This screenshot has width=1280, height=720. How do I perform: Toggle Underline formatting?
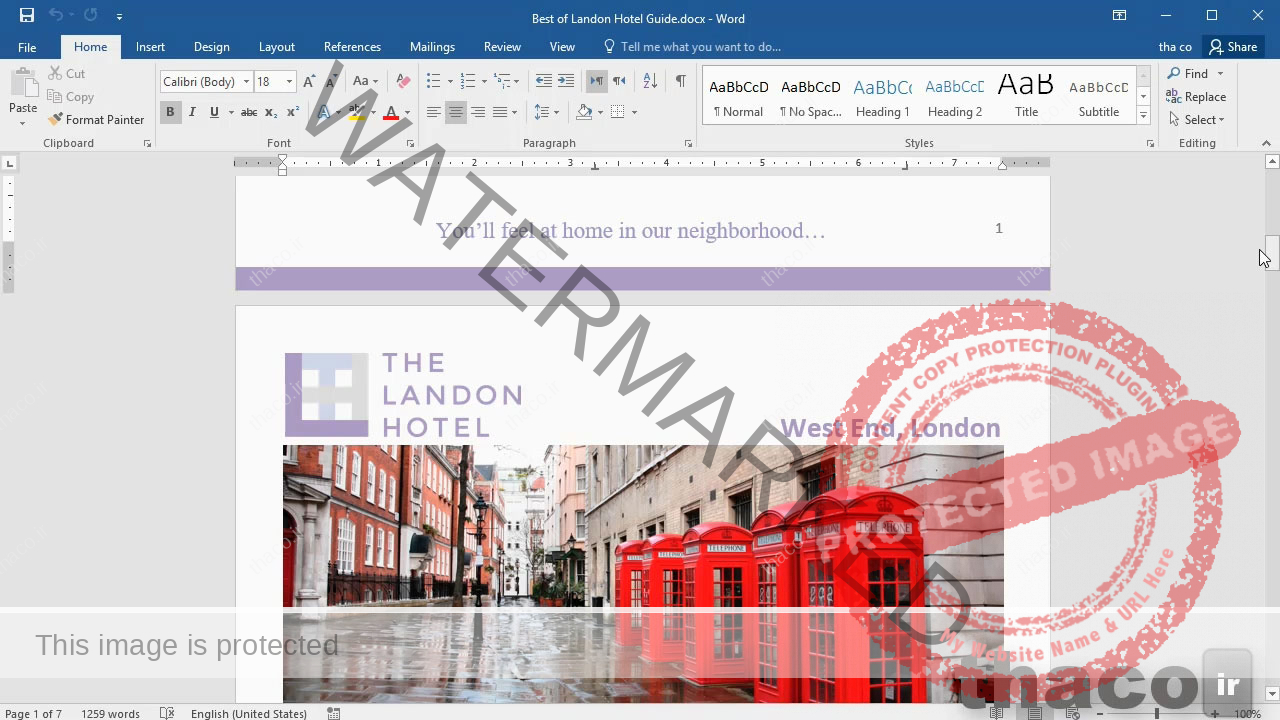coord(214,112)
